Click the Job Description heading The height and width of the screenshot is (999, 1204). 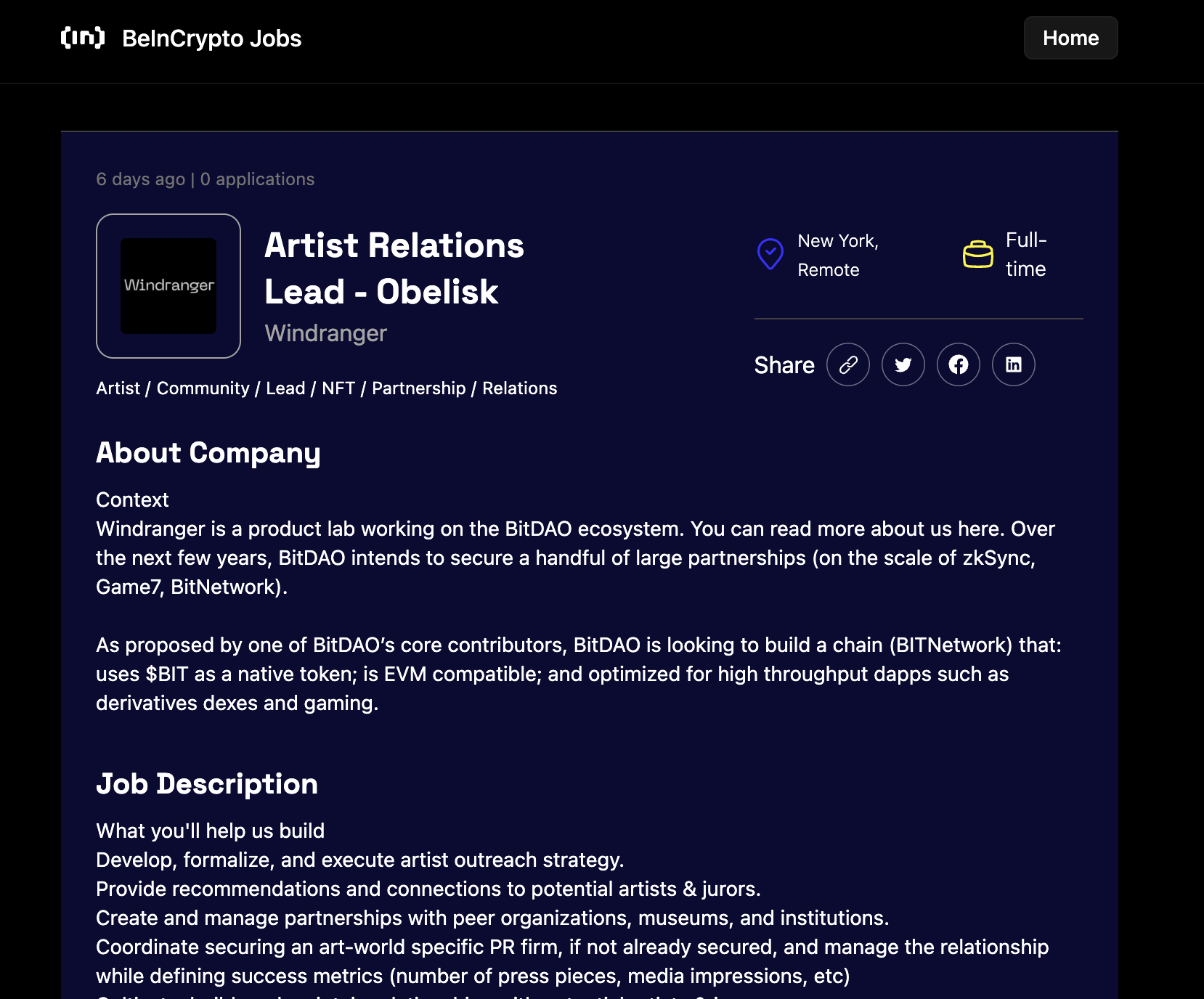click(207, 784)
